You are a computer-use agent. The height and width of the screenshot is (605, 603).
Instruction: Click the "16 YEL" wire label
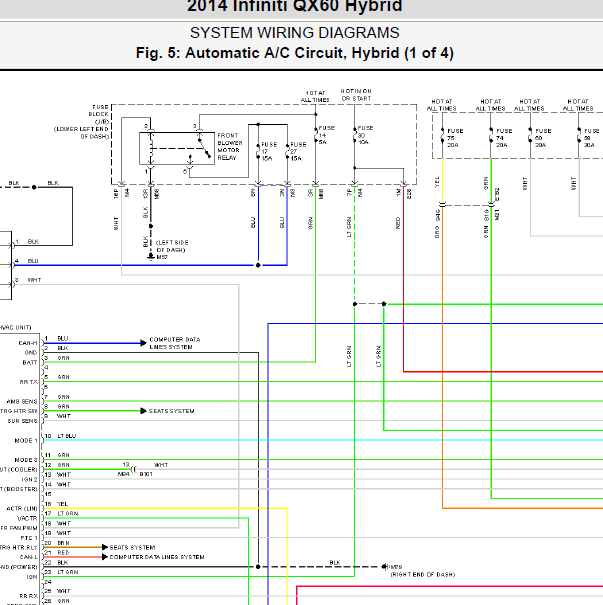[56, 504]
